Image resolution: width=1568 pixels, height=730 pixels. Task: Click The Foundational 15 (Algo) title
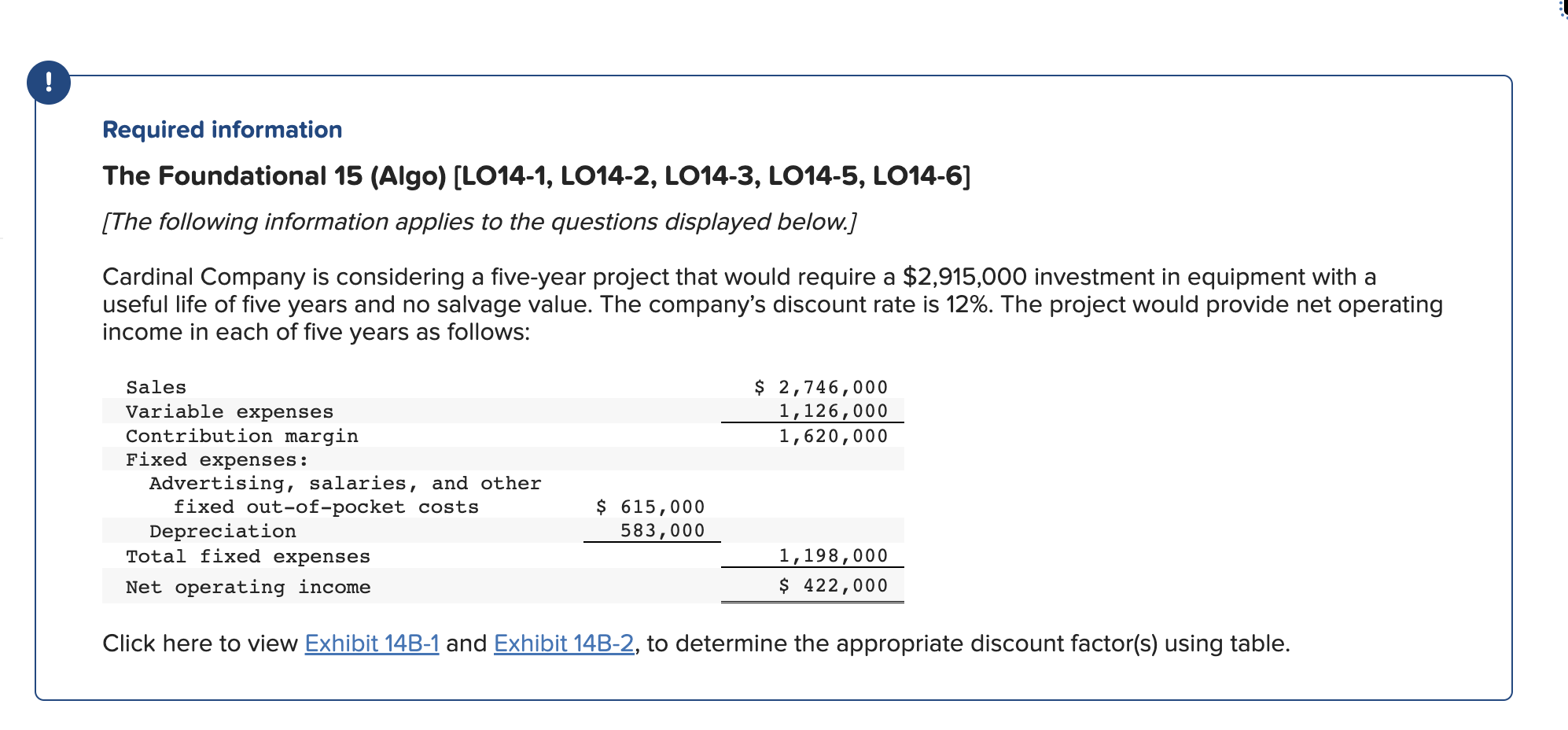[536, 175]
